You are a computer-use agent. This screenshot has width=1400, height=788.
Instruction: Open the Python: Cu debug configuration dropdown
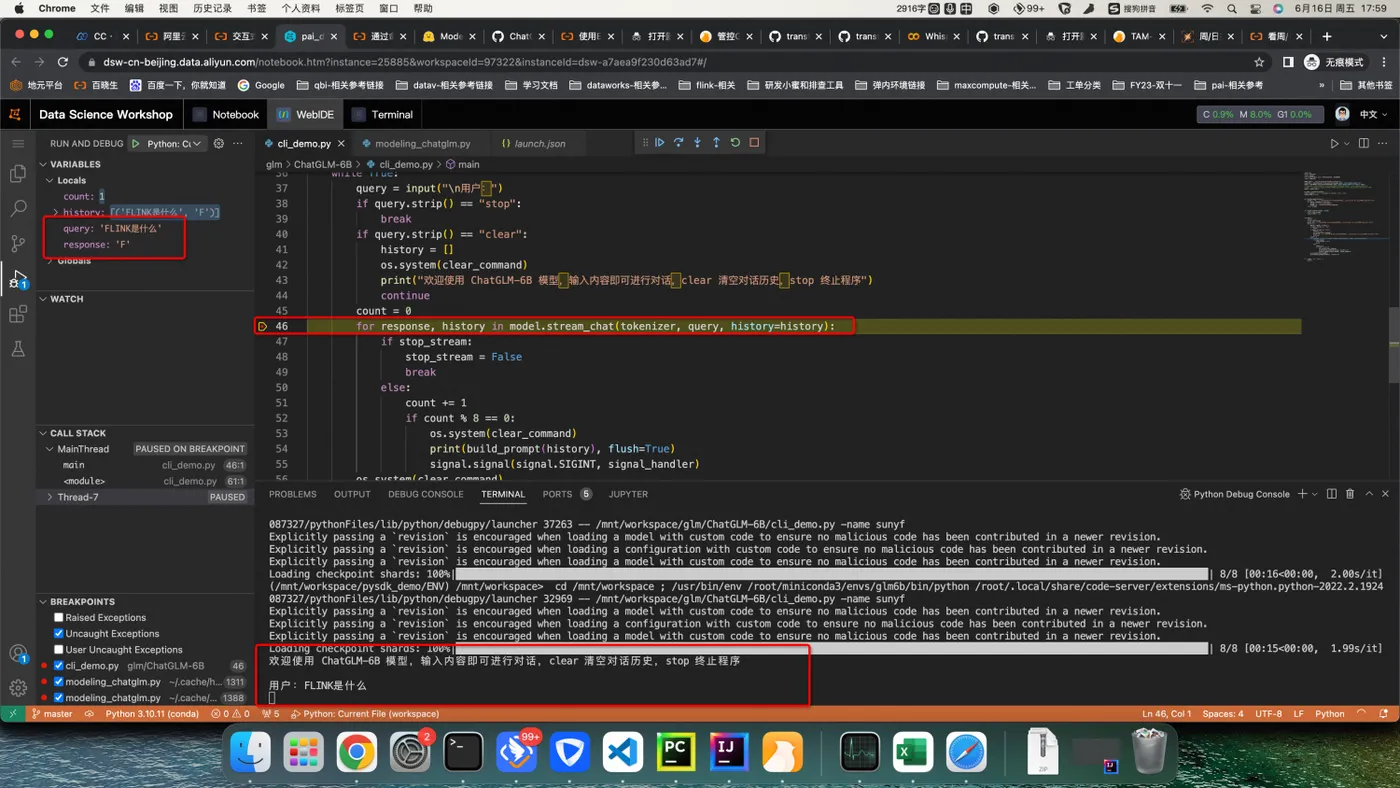(175, 144)
